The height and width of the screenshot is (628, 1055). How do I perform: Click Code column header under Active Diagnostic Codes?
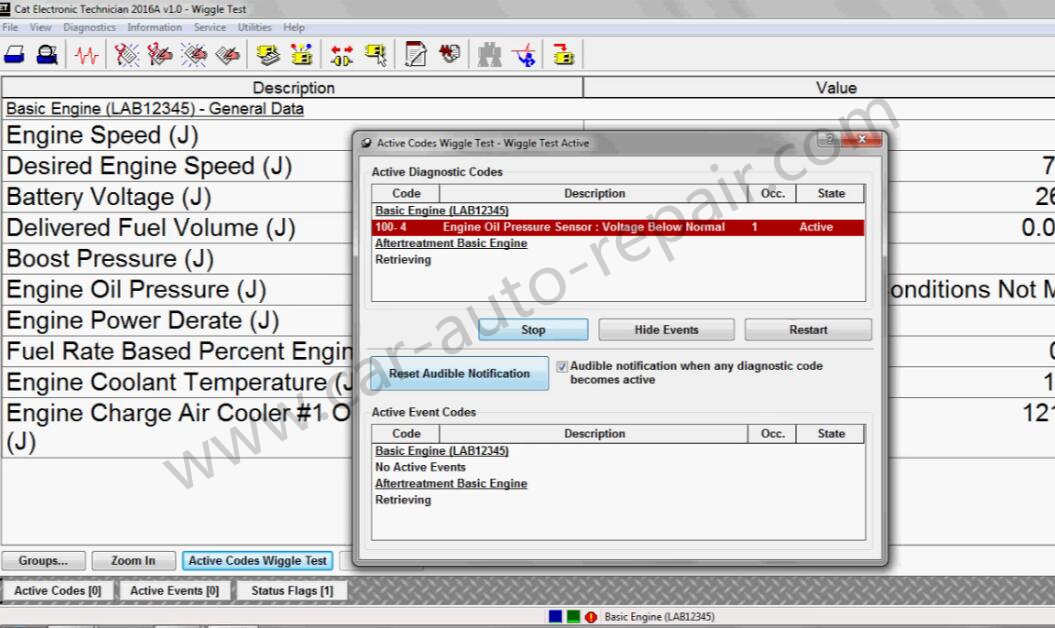[x=406, y=193]
